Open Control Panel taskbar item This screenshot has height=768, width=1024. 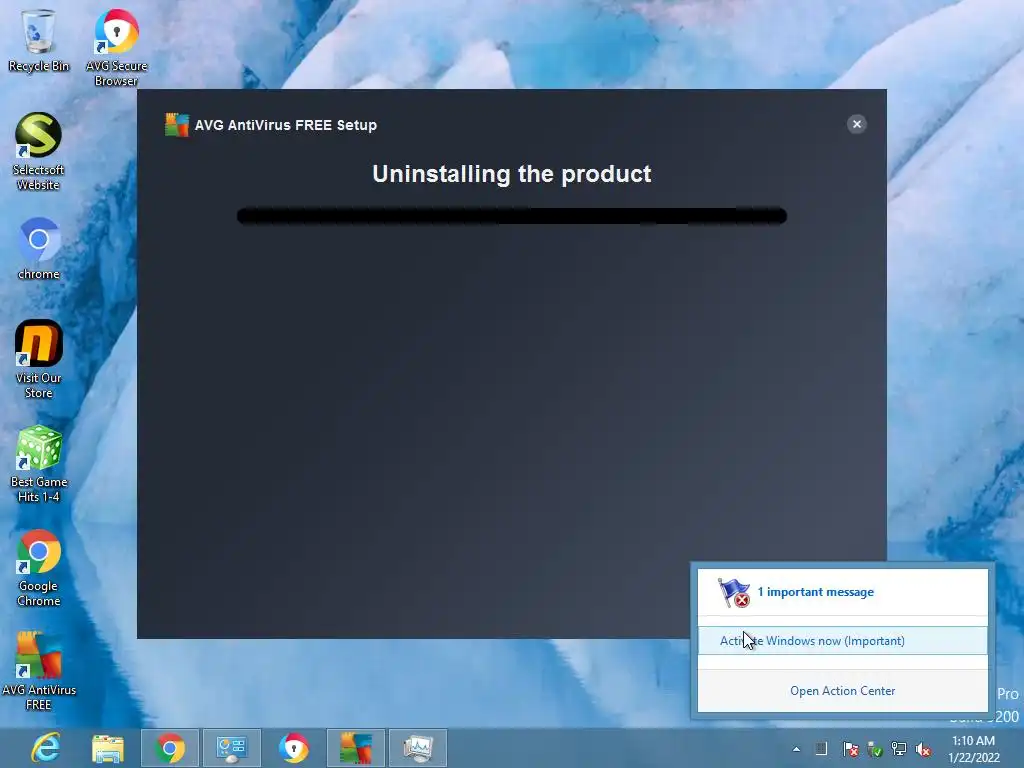click(x=232, y=748)
